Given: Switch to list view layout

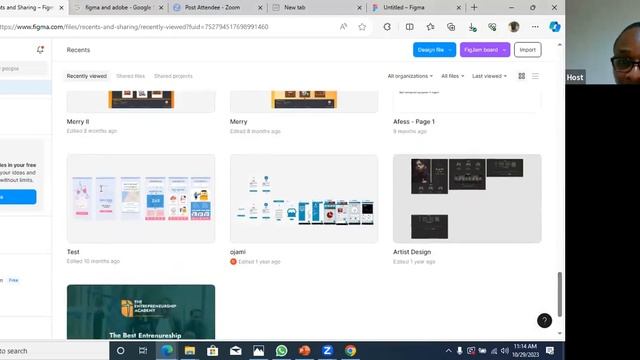Looking at the screenshot, I should point(535,76).
